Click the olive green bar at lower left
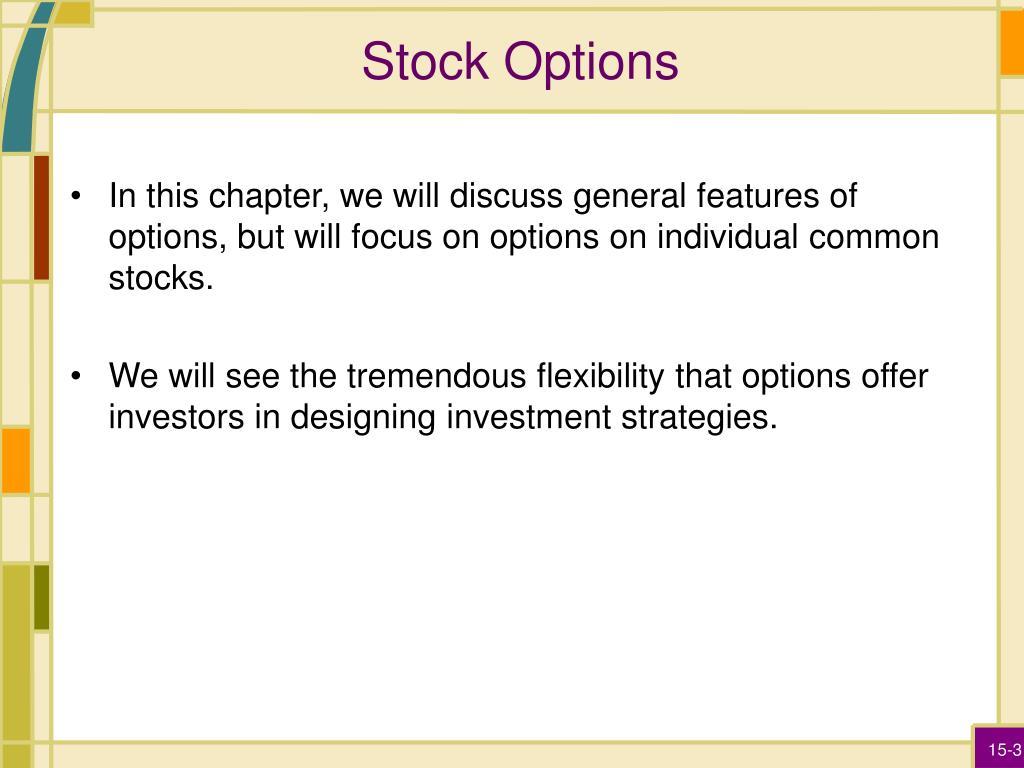 (41, 598)
